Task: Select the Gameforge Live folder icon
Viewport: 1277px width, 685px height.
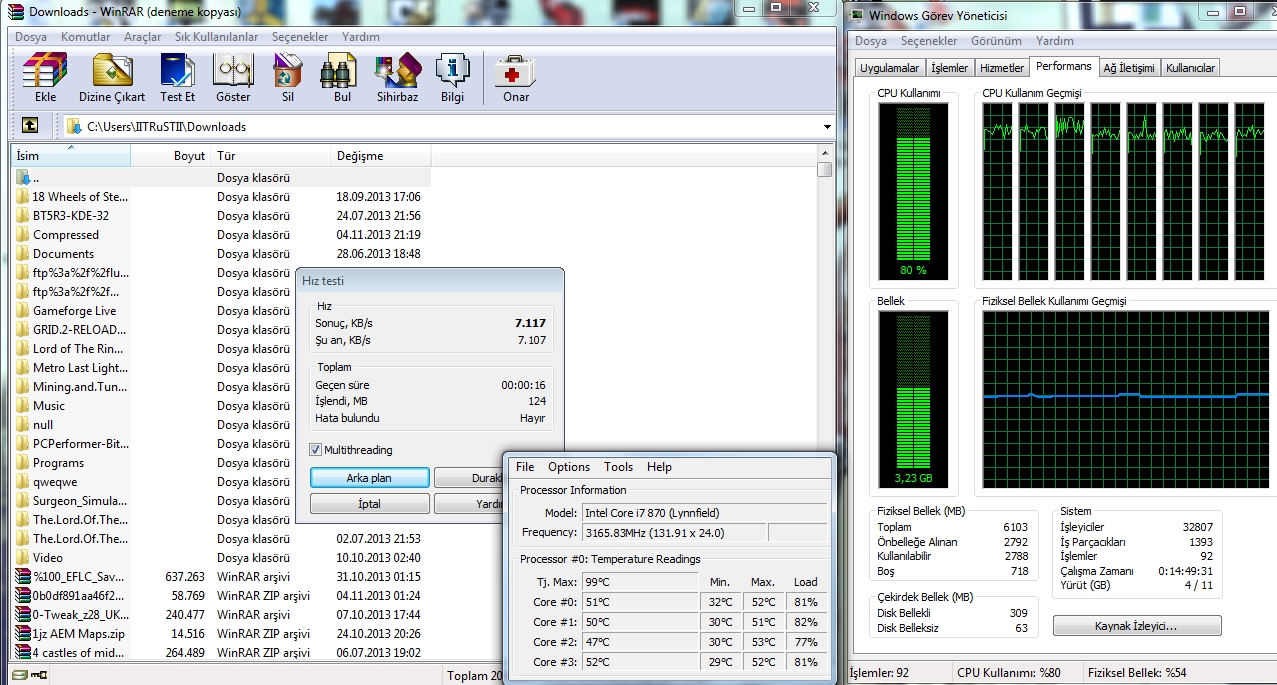Action: click(23, 311)
